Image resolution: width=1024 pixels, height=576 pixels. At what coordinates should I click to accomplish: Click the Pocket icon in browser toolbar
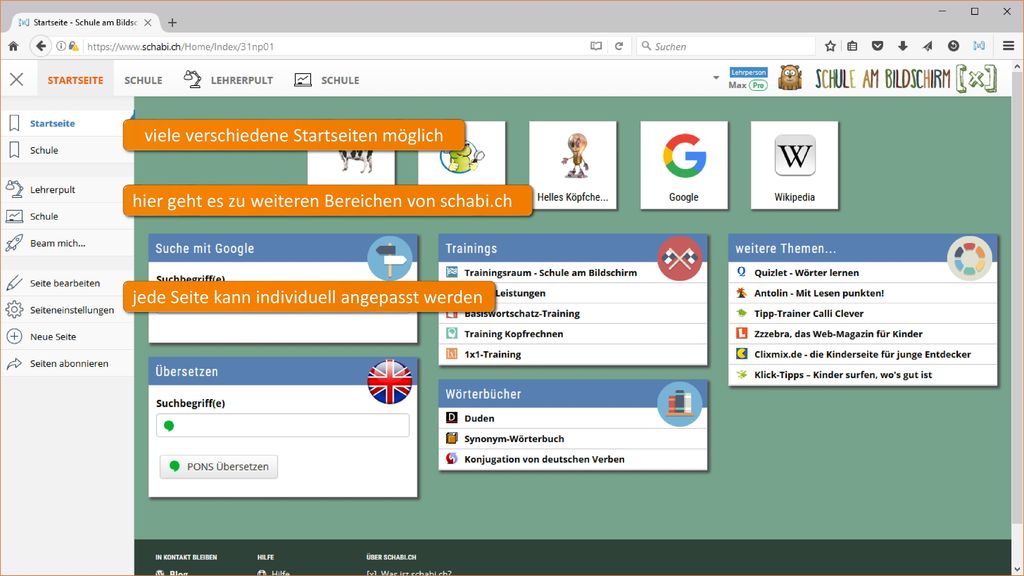[878, 46]
